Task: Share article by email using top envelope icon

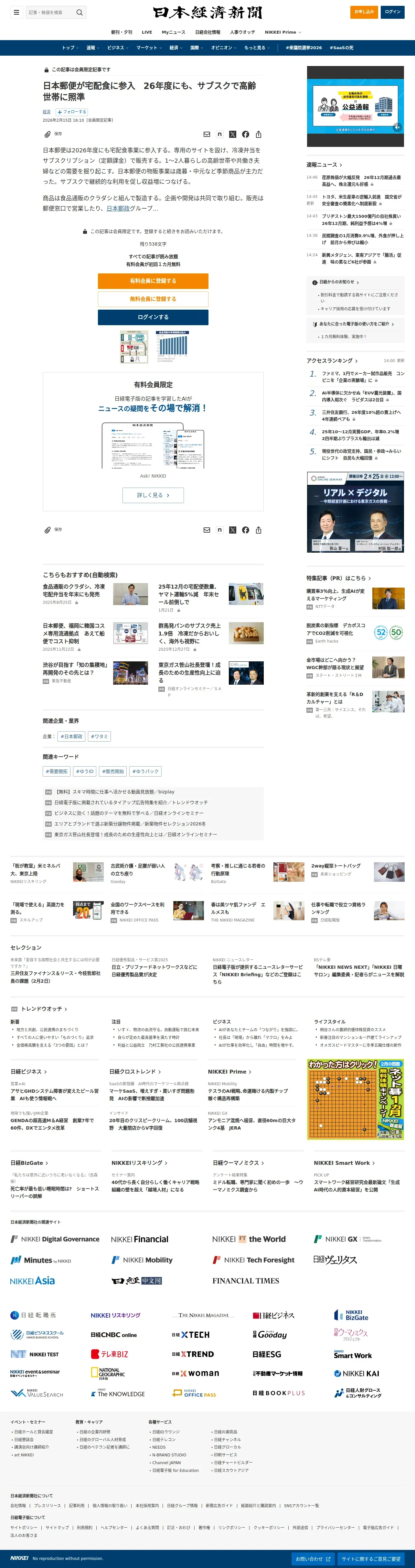Action: pyautogui.click(x=207, y=135)
